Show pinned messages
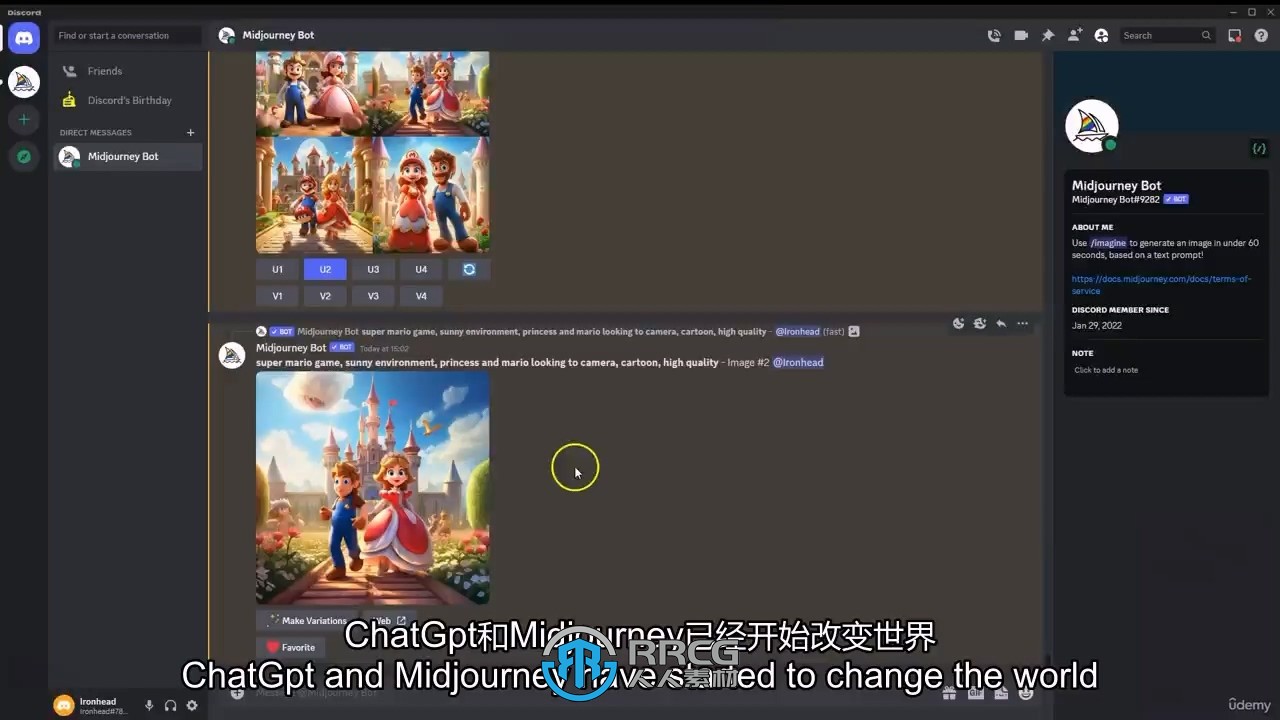 tap(1048, 35)
